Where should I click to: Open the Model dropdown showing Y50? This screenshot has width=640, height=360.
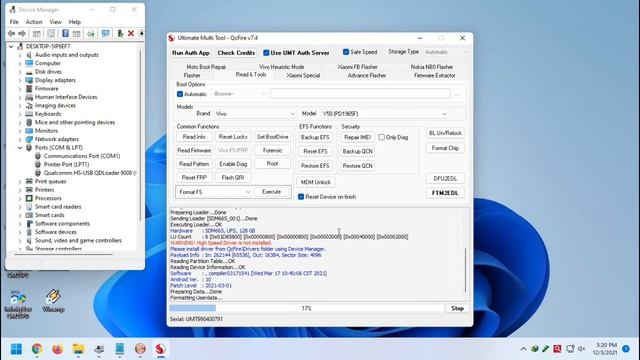coord(384,114)
